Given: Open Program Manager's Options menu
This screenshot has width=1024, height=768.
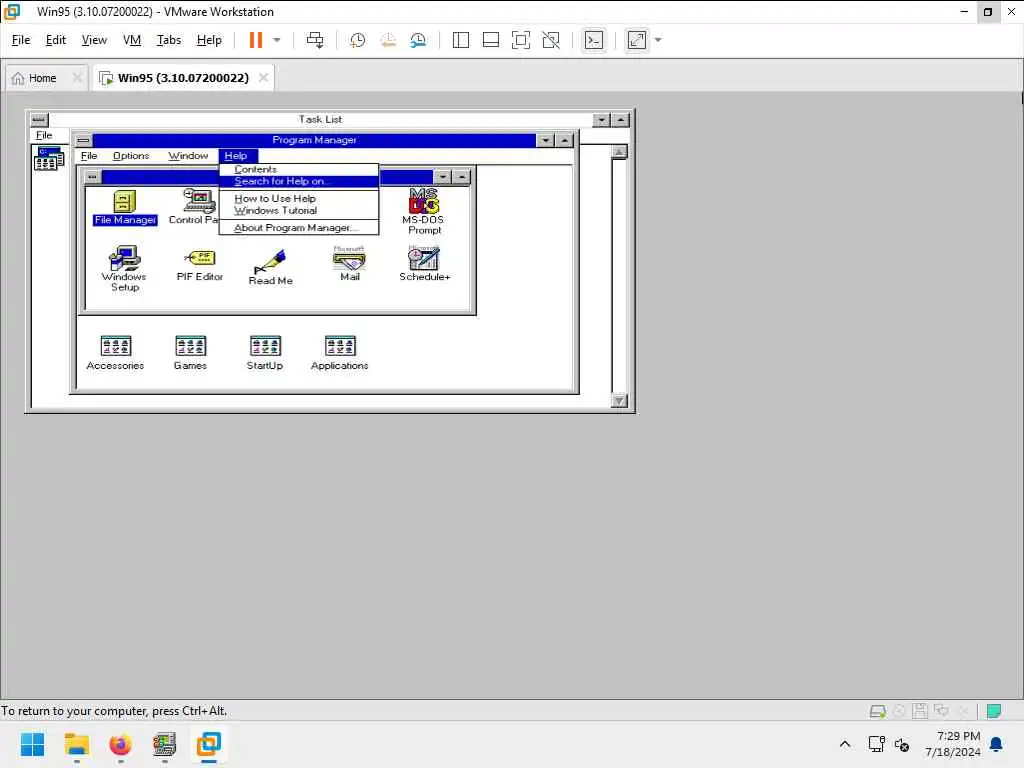Looking at the screenshot, I should pyautogui.click(x=131, y=155).
